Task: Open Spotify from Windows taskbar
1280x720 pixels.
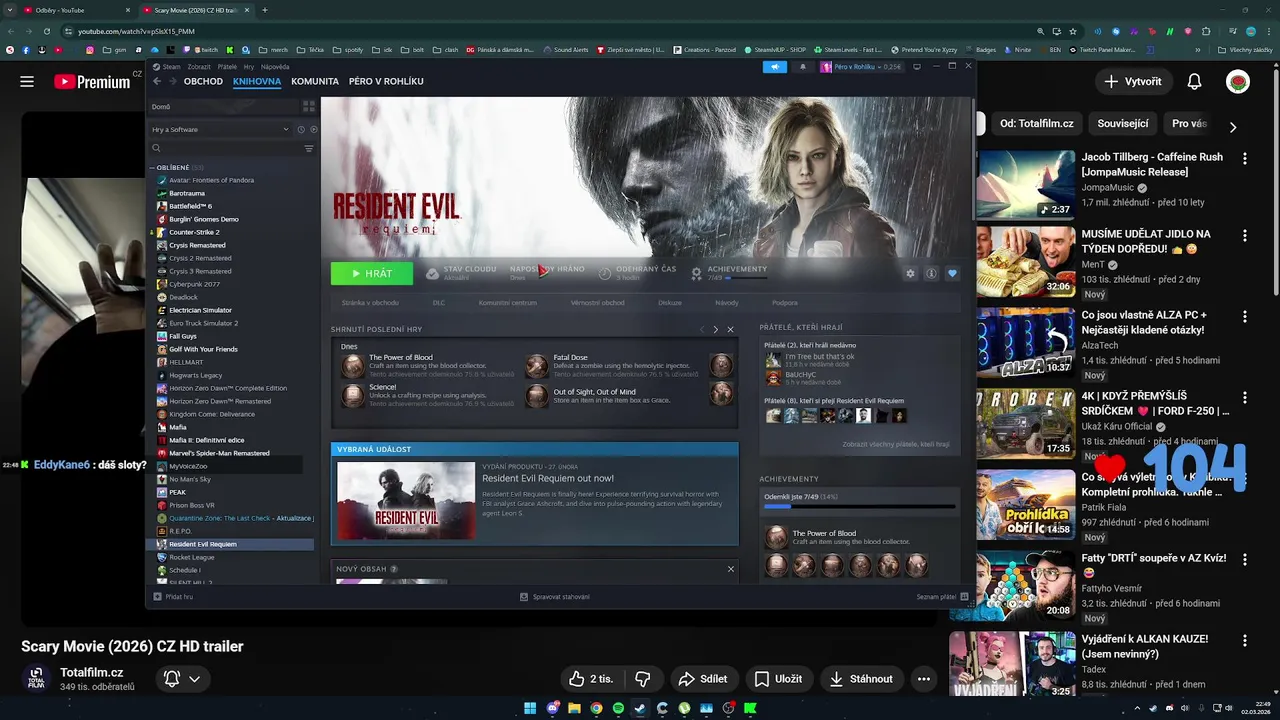Action: pos(618,708)
